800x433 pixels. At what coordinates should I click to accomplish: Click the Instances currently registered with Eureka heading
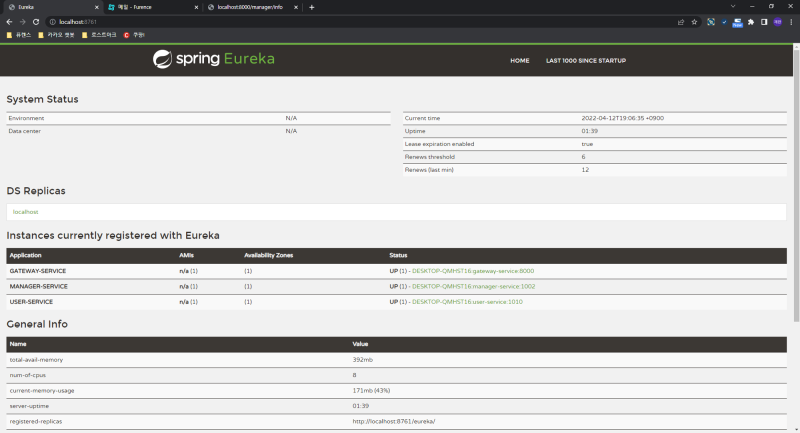113,236
